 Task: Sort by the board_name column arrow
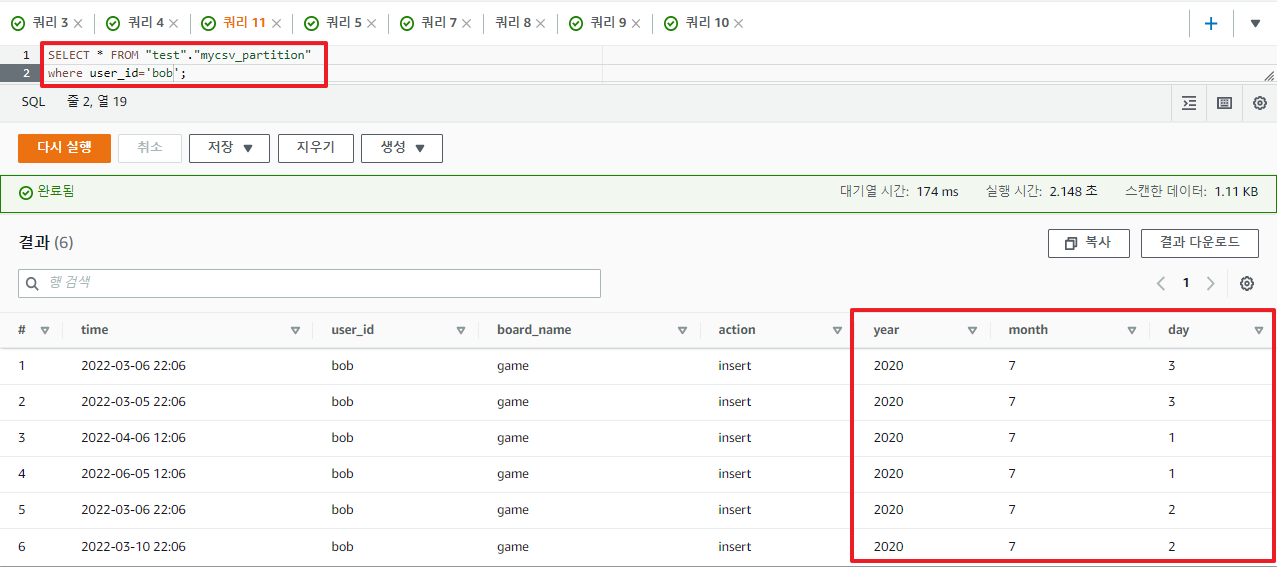point(682,330)
